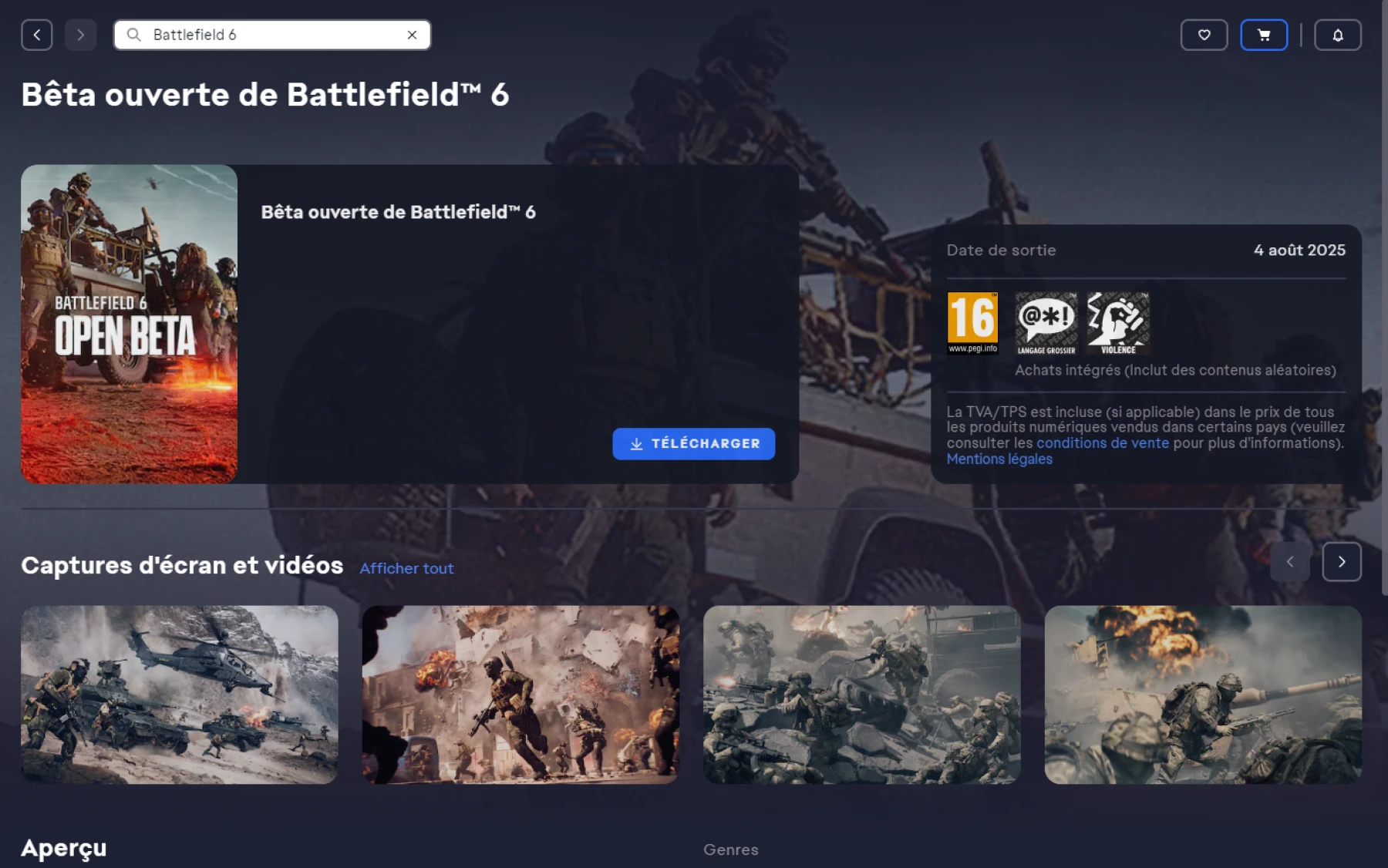Click the Aperçu section heading

tap(64, 849)
